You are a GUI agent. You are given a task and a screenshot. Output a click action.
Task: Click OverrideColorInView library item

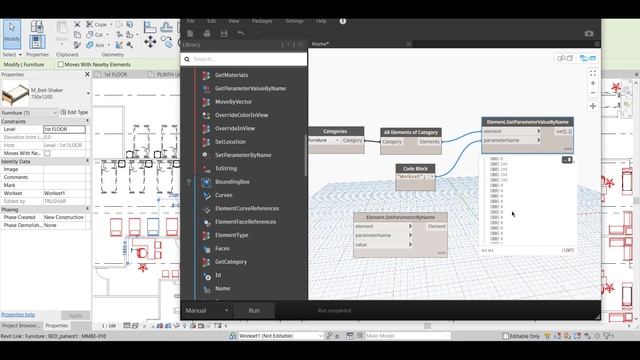coord(241,115)
